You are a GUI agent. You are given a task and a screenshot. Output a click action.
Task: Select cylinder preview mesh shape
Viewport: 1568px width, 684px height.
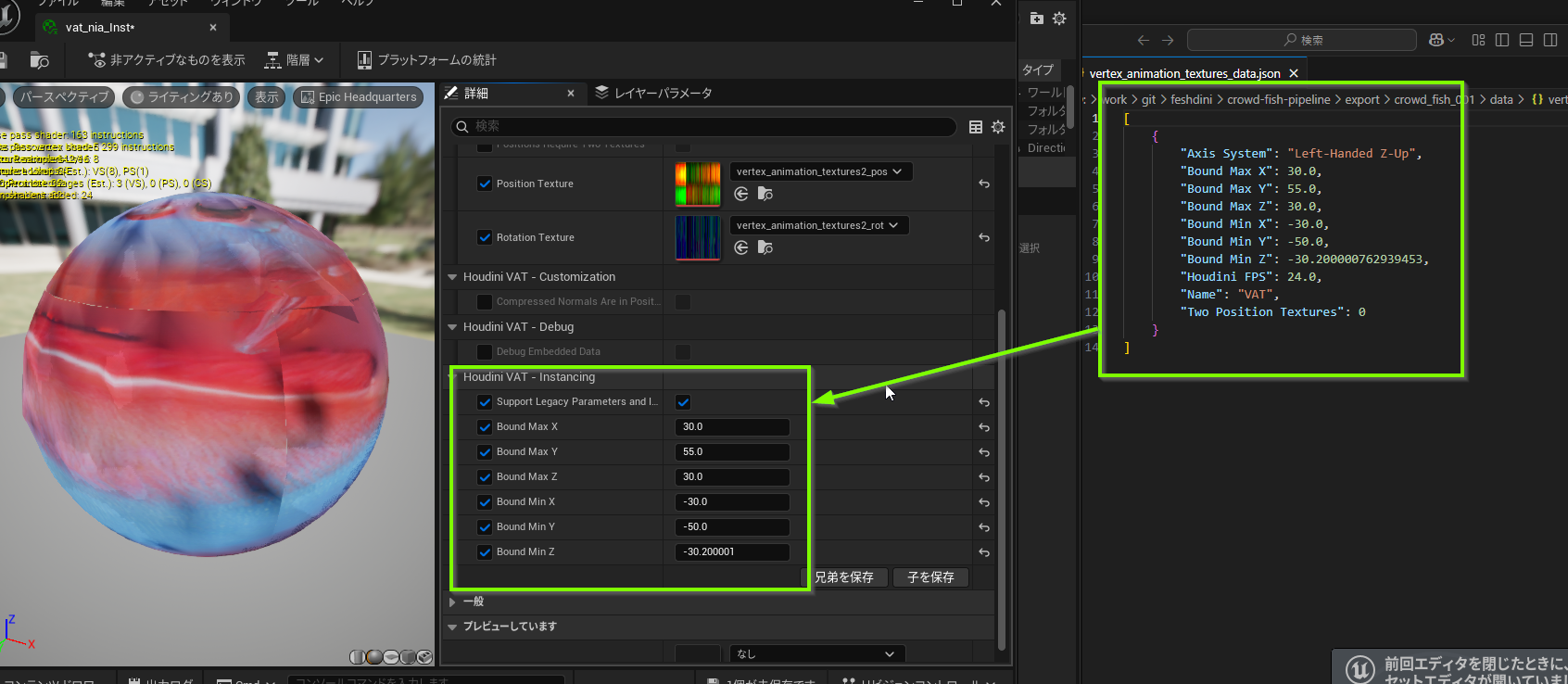tap(358, 657)
